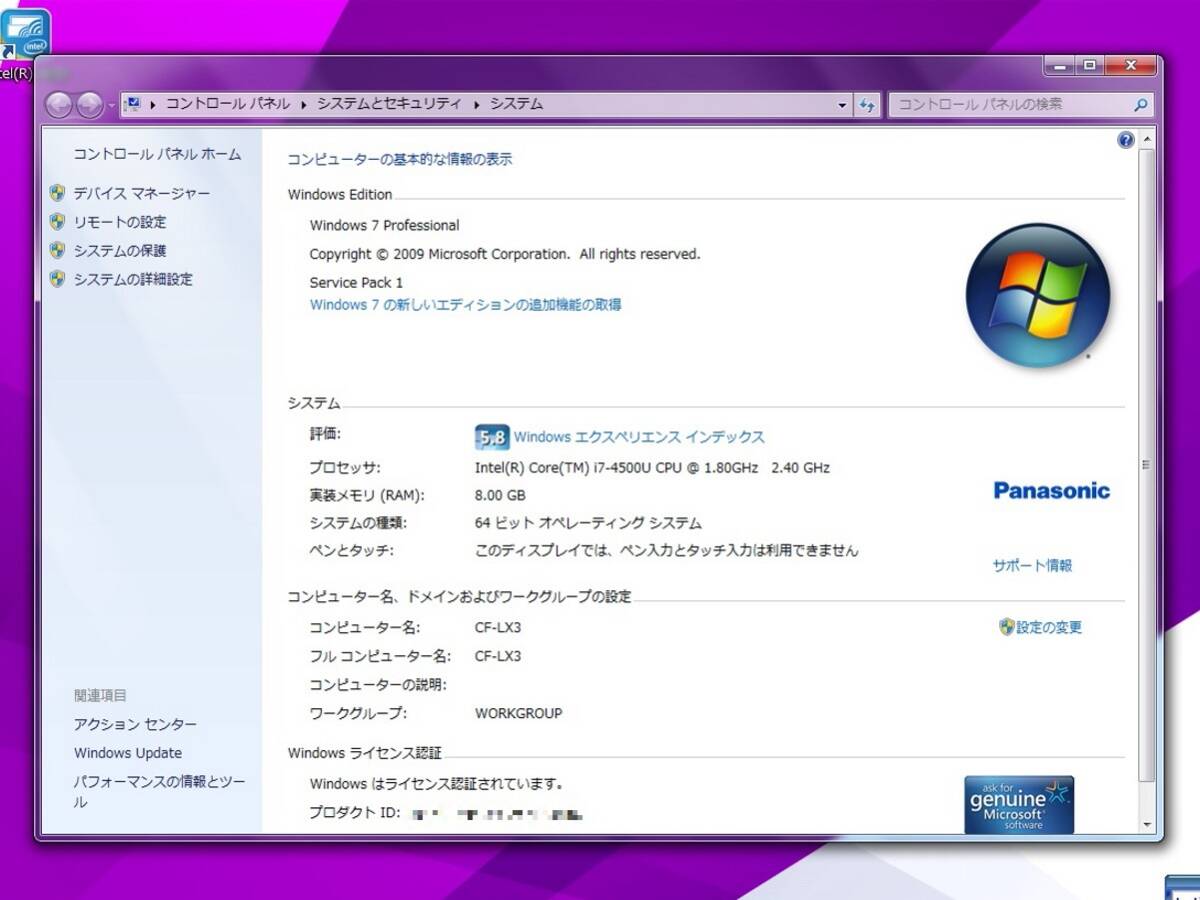This screenshot has width=1200, height=900.
Task: Expand the arrow after コントロール パネル breadcrumb
Action: [x=304, y=104]
